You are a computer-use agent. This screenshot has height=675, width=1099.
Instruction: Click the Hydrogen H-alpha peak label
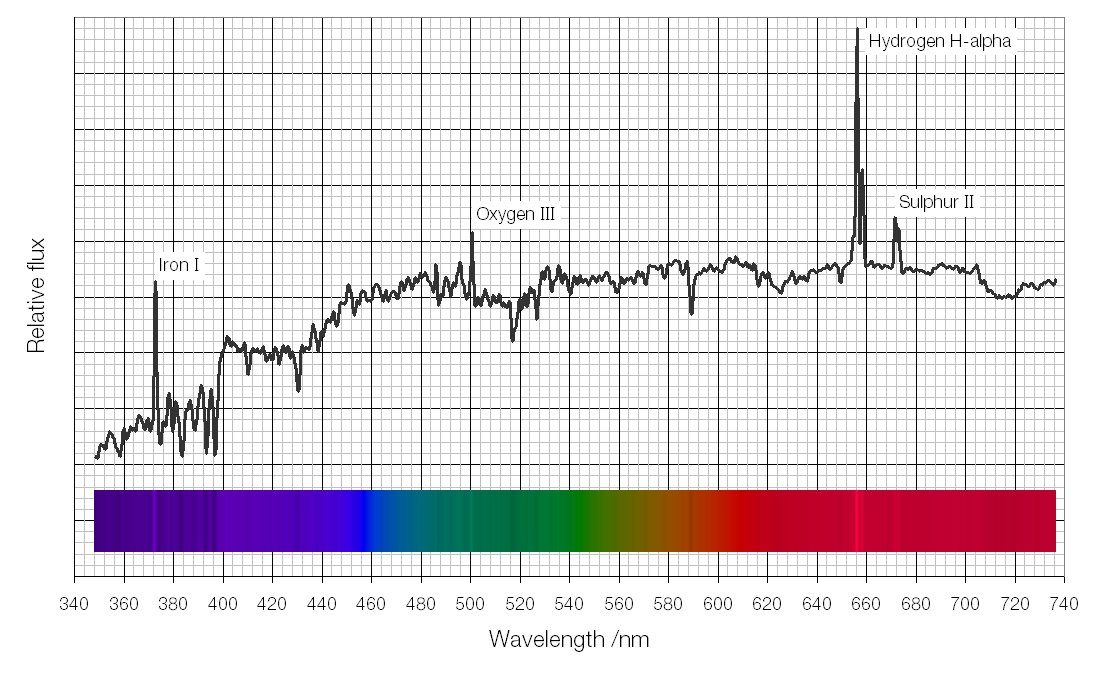click(939, 42)
